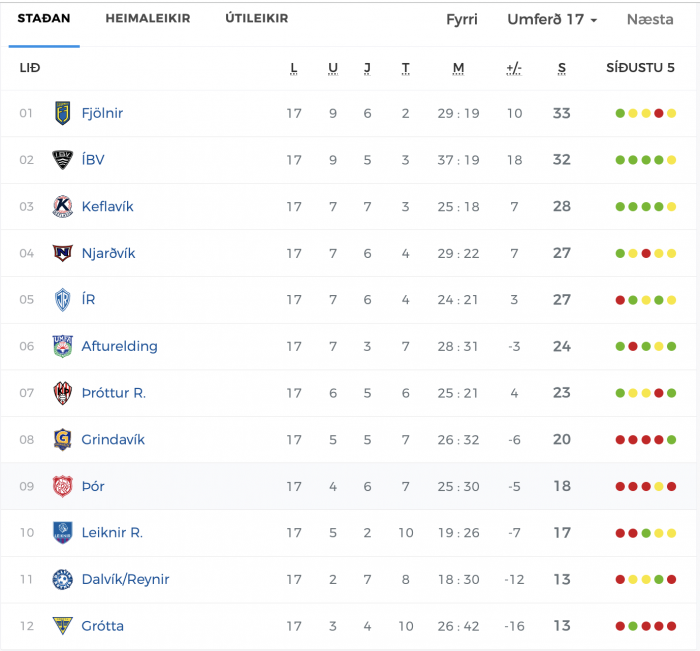Click the Grindavík team badge
This screenshot has height=651, width=700.
click(x=62, y=439)
